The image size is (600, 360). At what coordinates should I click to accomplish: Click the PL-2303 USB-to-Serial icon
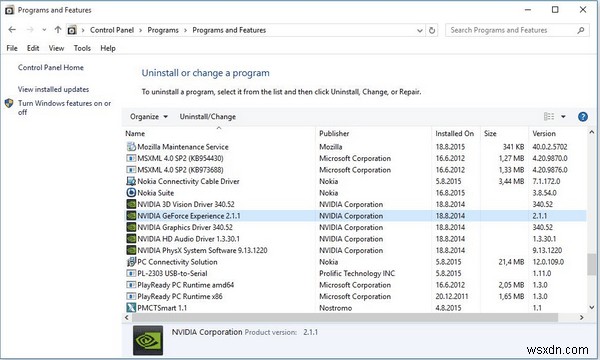pos(131,273)
